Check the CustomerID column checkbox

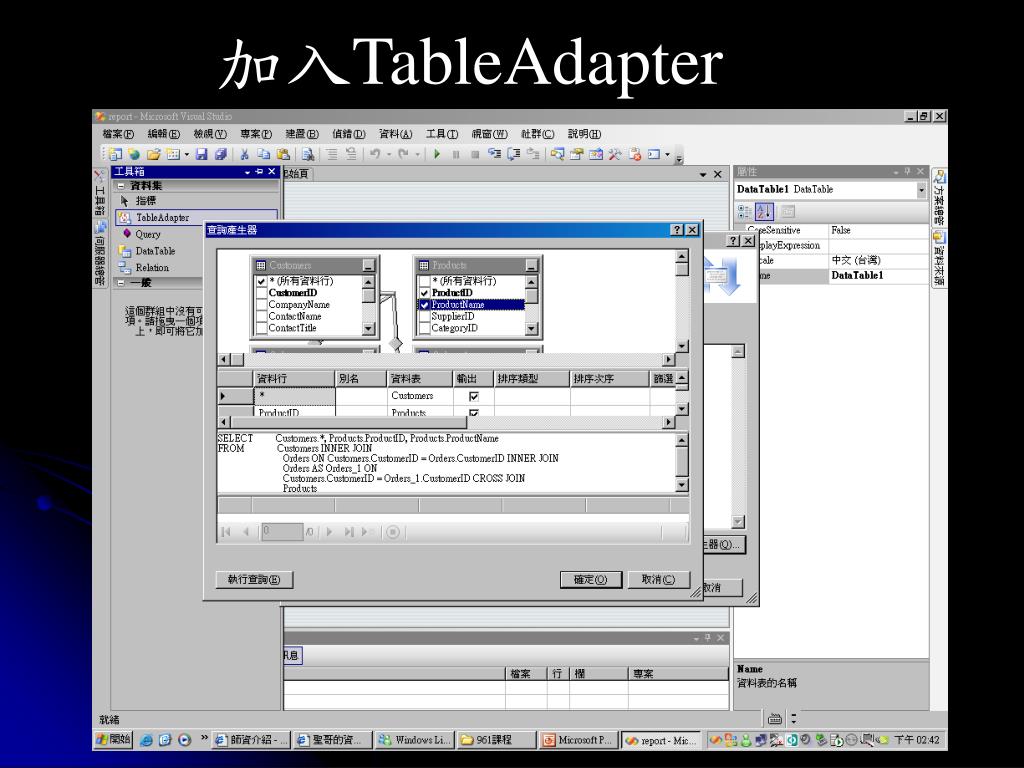261,293
